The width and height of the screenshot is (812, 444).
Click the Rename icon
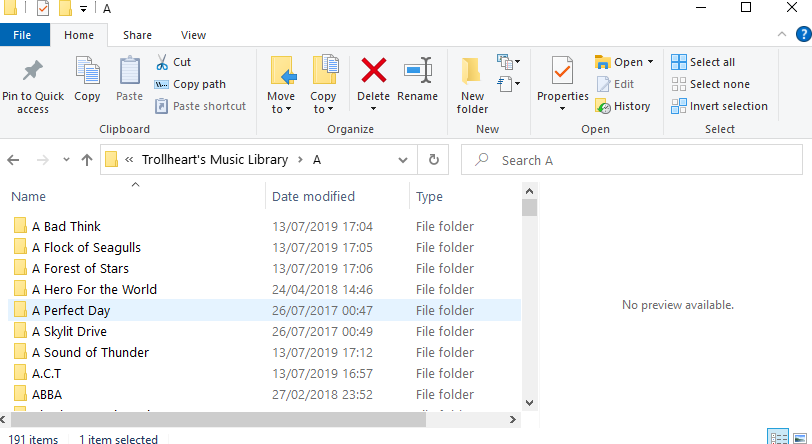click(418, 70)
